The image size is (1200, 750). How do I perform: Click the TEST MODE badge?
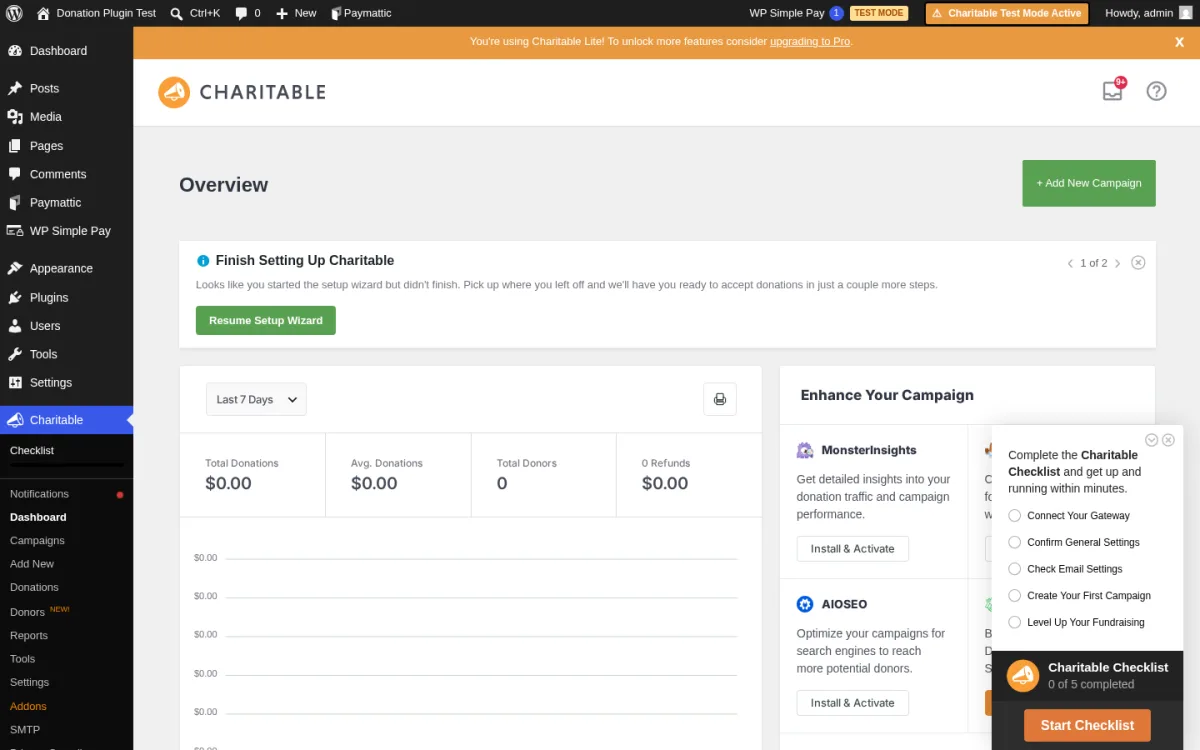(x=879, y=13)
